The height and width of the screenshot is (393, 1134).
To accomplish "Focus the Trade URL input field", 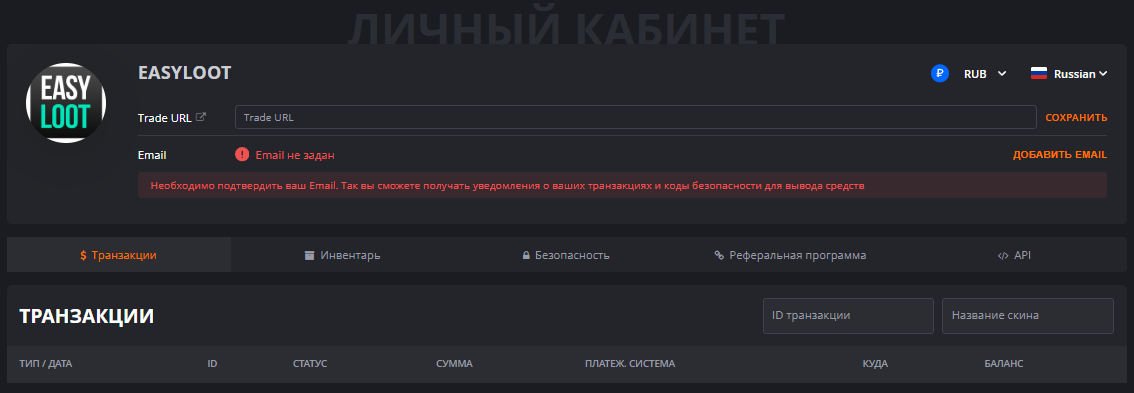I will coord(636,117).
